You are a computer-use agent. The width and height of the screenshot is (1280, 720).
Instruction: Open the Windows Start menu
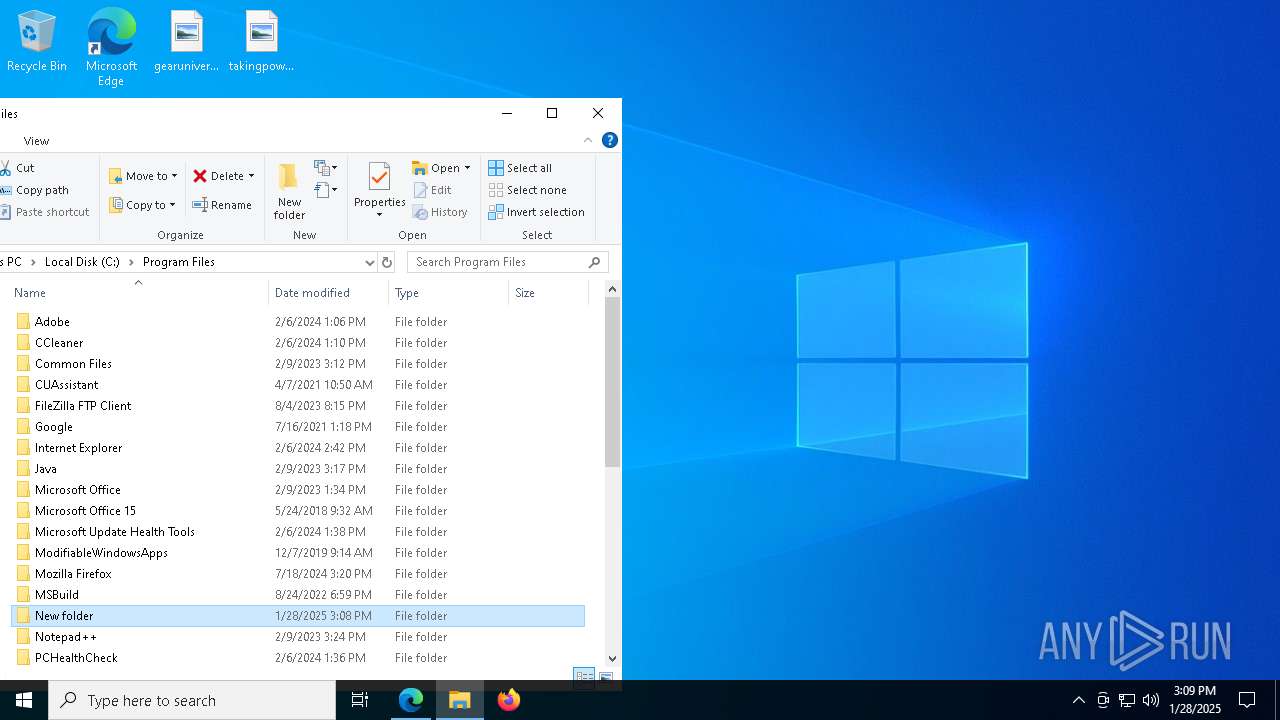coord(24,700)
